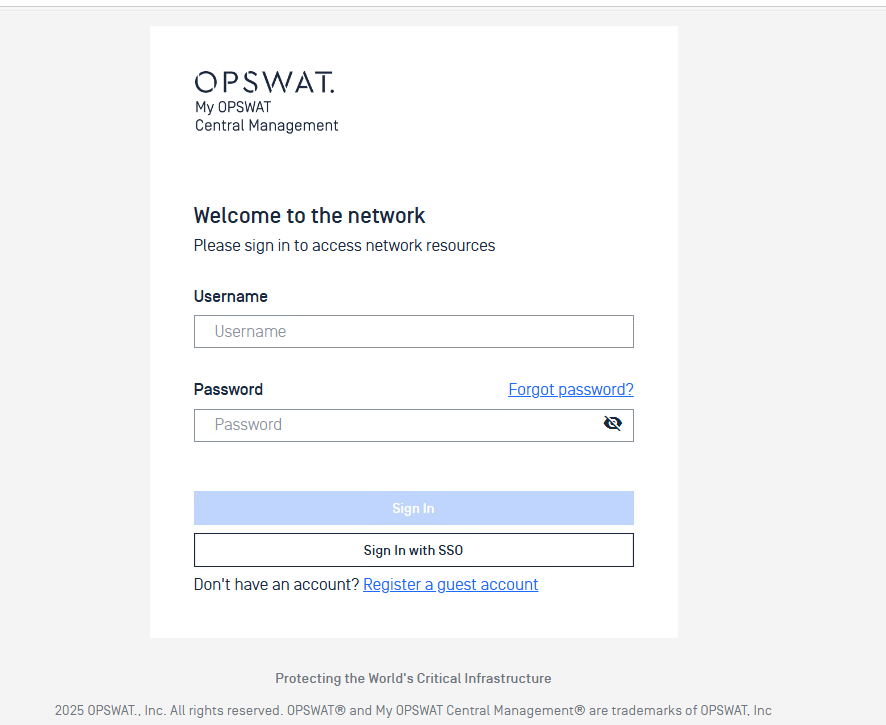
Task: Select the Welcome to the network heading
Action: pyautogui.click(x=309, y=216)
